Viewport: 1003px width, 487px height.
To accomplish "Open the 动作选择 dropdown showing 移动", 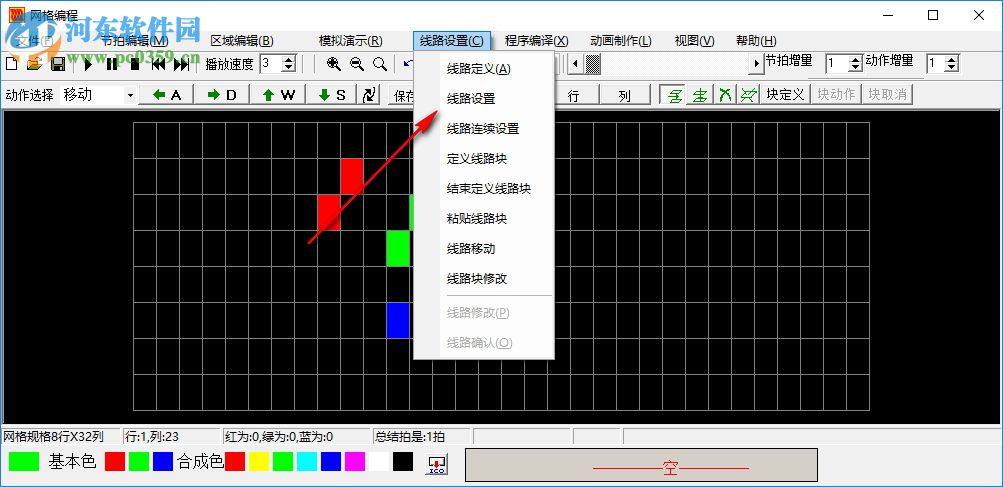I will click(130, 95).
